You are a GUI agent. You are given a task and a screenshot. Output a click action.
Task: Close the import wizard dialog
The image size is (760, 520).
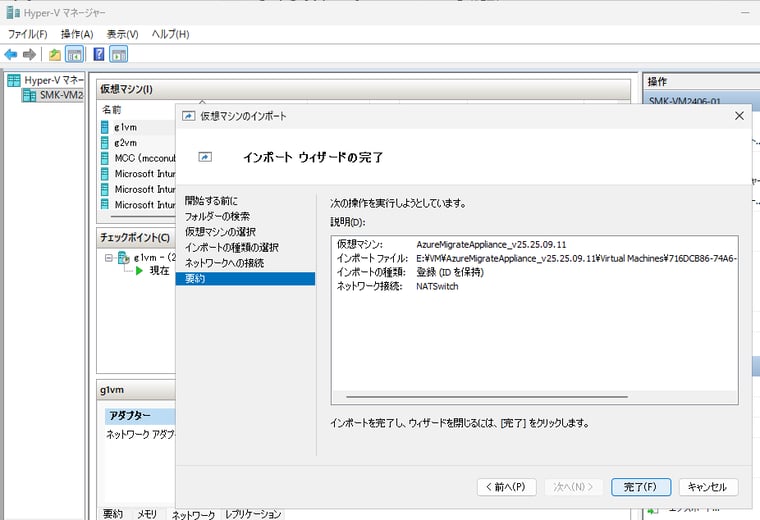[739, 116]
